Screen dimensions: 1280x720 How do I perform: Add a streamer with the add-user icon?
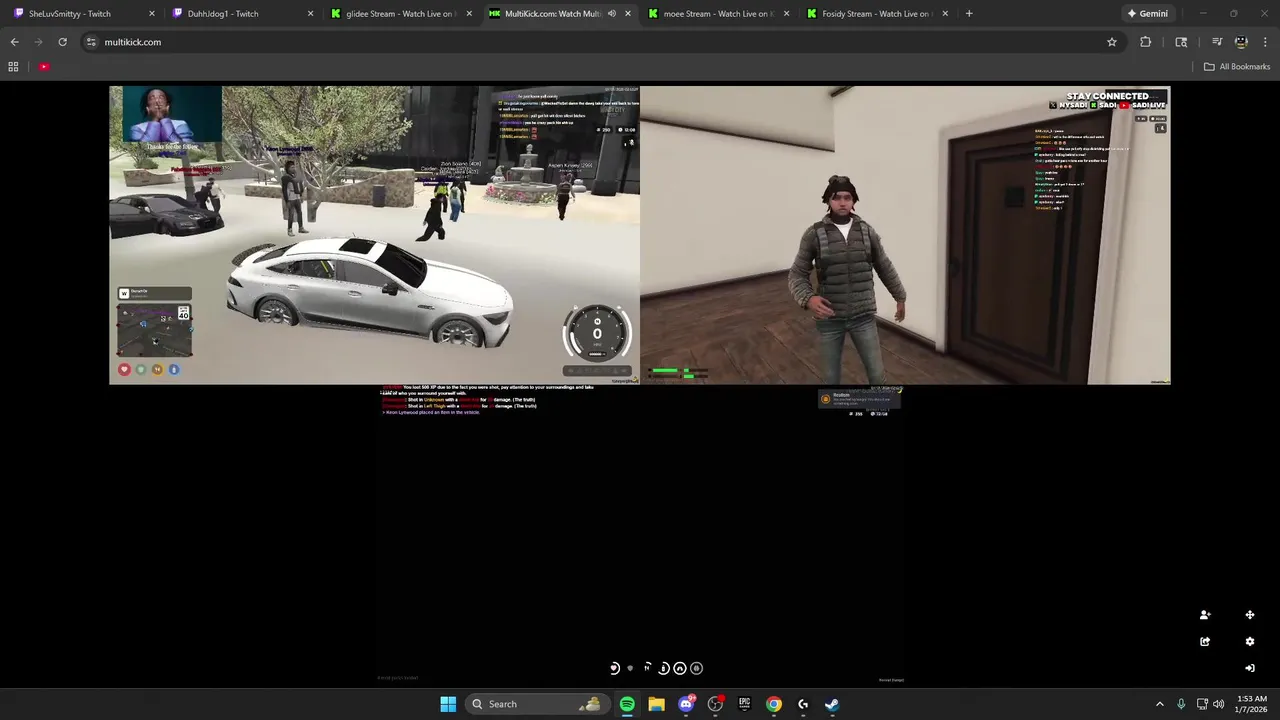coord(1205,615)
